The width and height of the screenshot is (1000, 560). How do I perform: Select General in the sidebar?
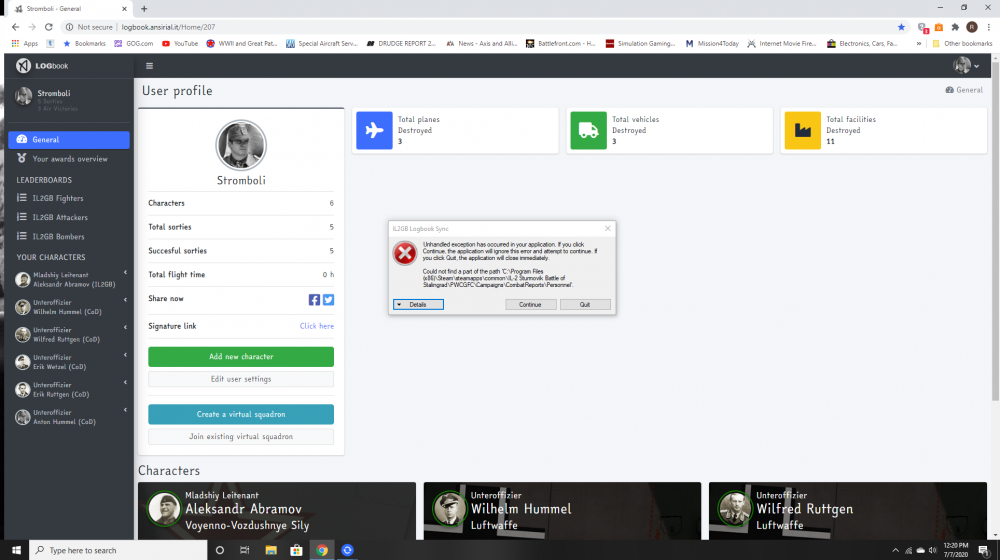pyautogui.click(x=69, y=140)
